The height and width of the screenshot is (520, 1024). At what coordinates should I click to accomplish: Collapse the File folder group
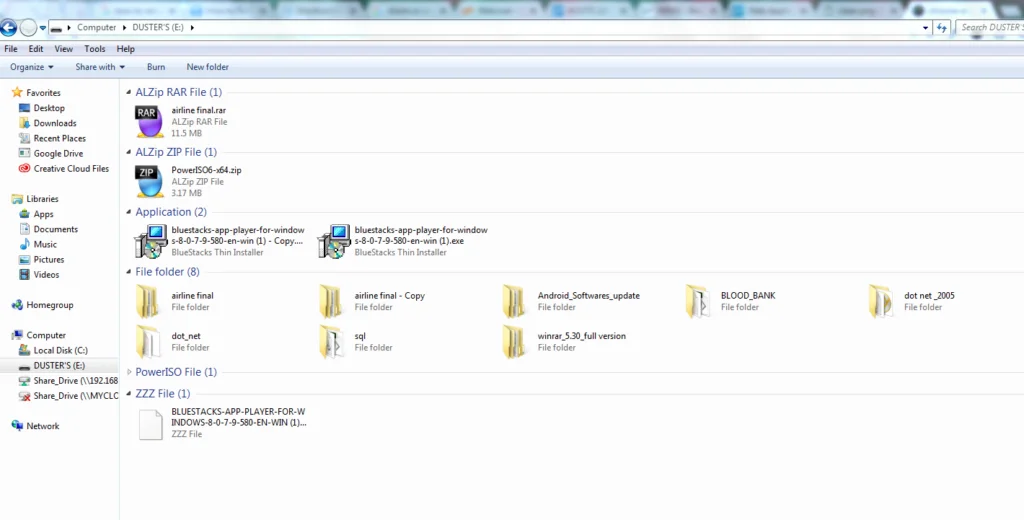129,272
